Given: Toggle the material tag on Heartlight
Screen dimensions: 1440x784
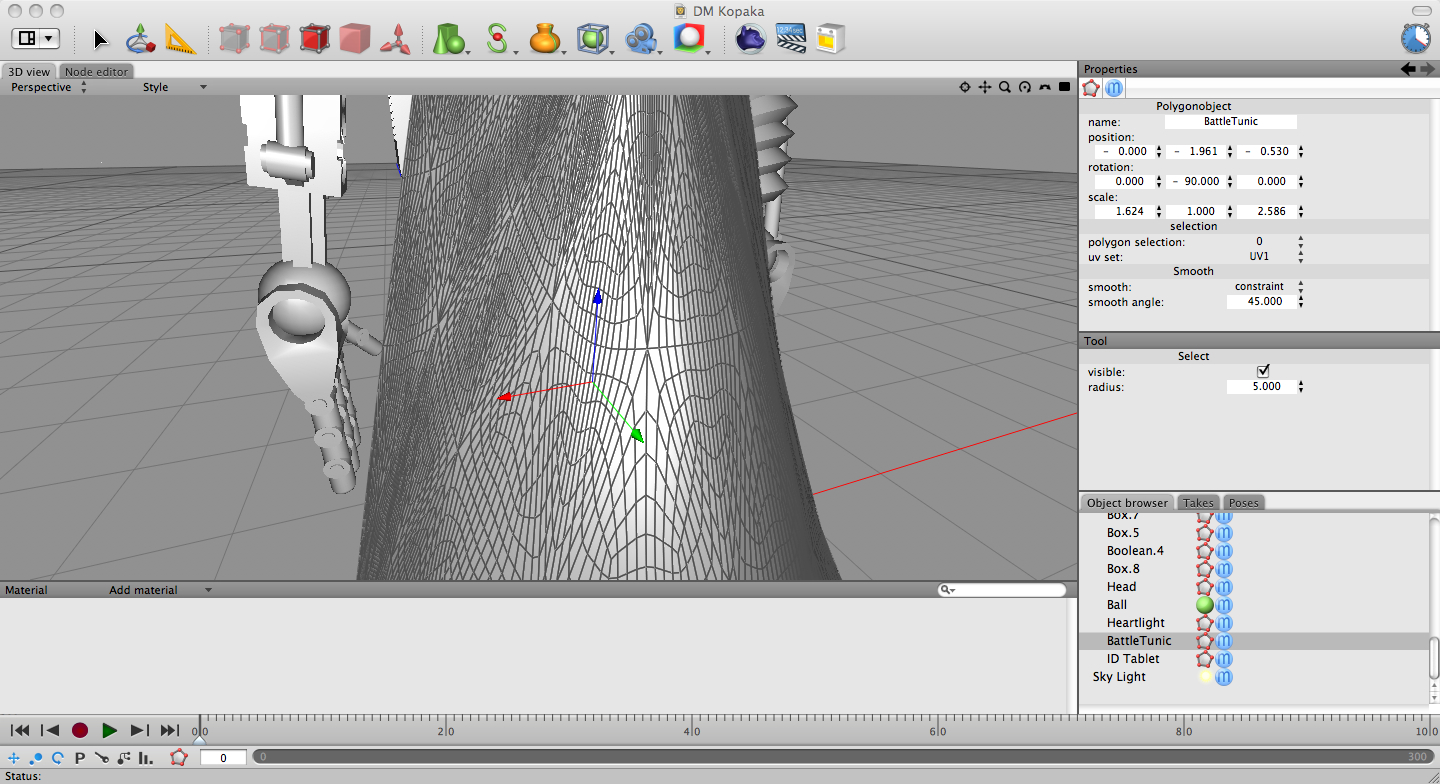Looking at the screenshot, I should (x=1224, y=623).
